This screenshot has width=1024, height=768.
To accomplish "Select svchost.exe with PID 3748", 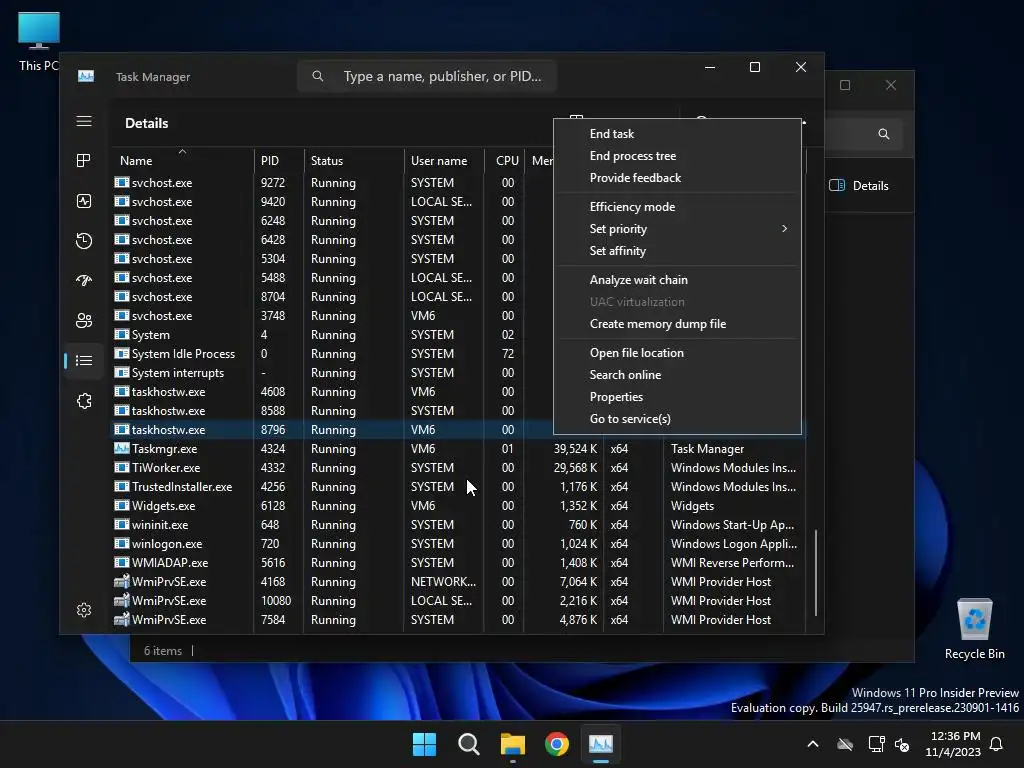I will tap(333, 315).
